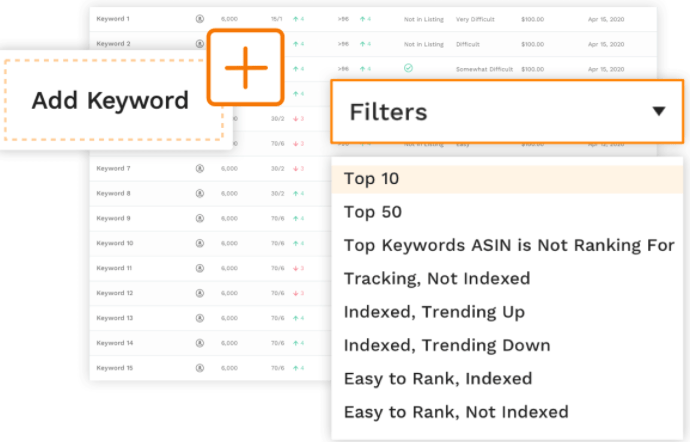This screenshot has width=690, height=442.
Task: Click the green up arrow in Keyword 13 row
Action: pyautogui.click(x=296, y=318)
